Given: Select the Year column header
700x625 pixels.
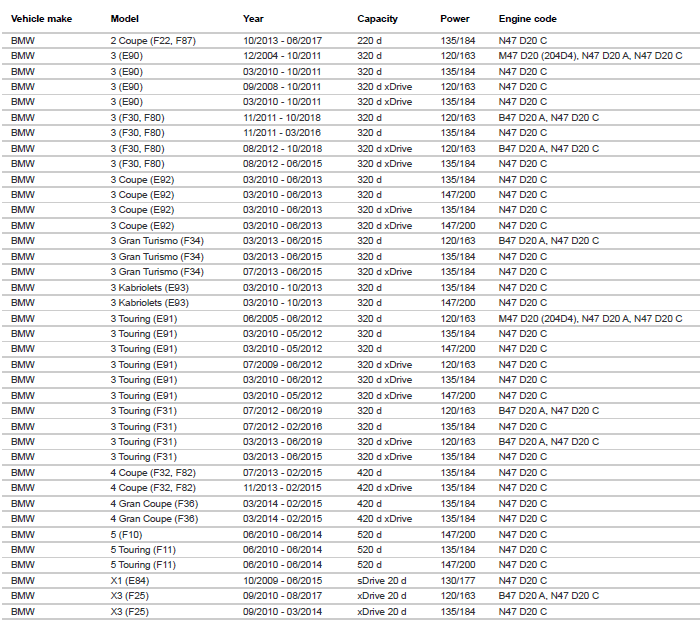Looking at the screenshot, I should click(253, 19).
